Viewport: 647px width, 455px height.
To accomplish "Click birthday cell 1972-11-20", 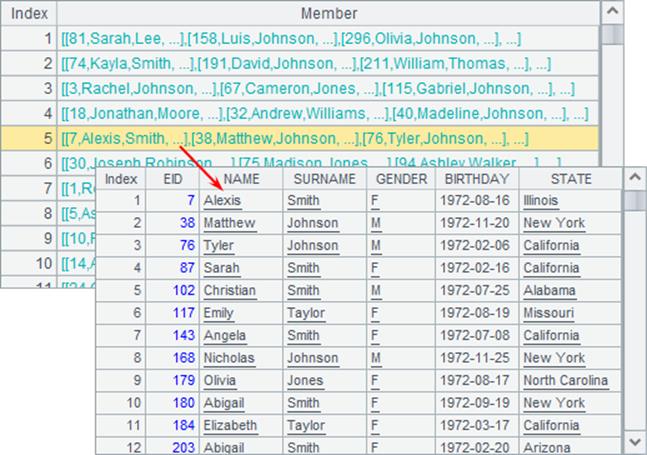I will point(475,223).
